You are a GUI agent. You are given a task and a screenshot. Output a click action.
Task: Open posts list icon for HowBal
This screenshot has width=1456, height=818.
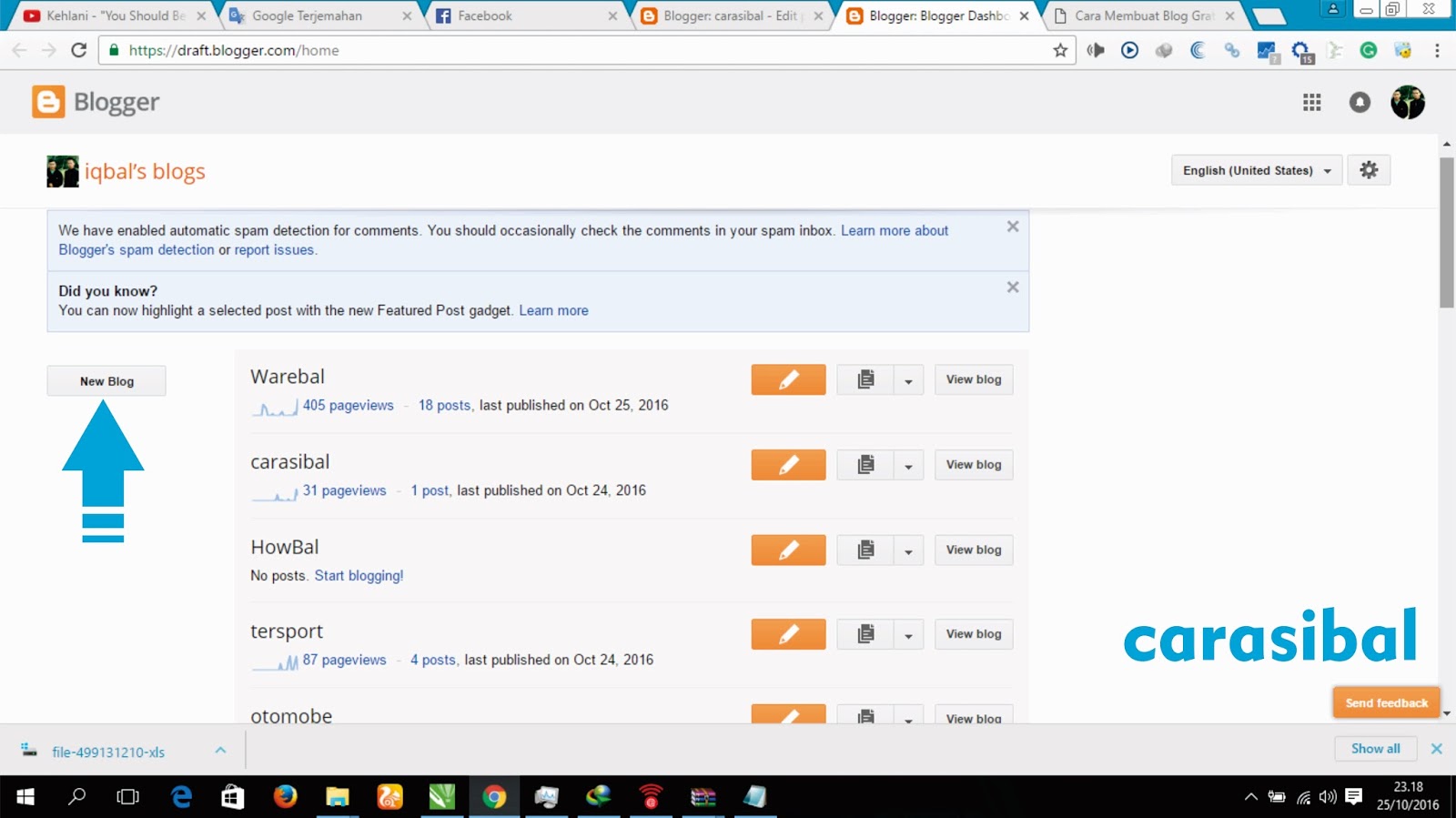[x=865, y=550]
